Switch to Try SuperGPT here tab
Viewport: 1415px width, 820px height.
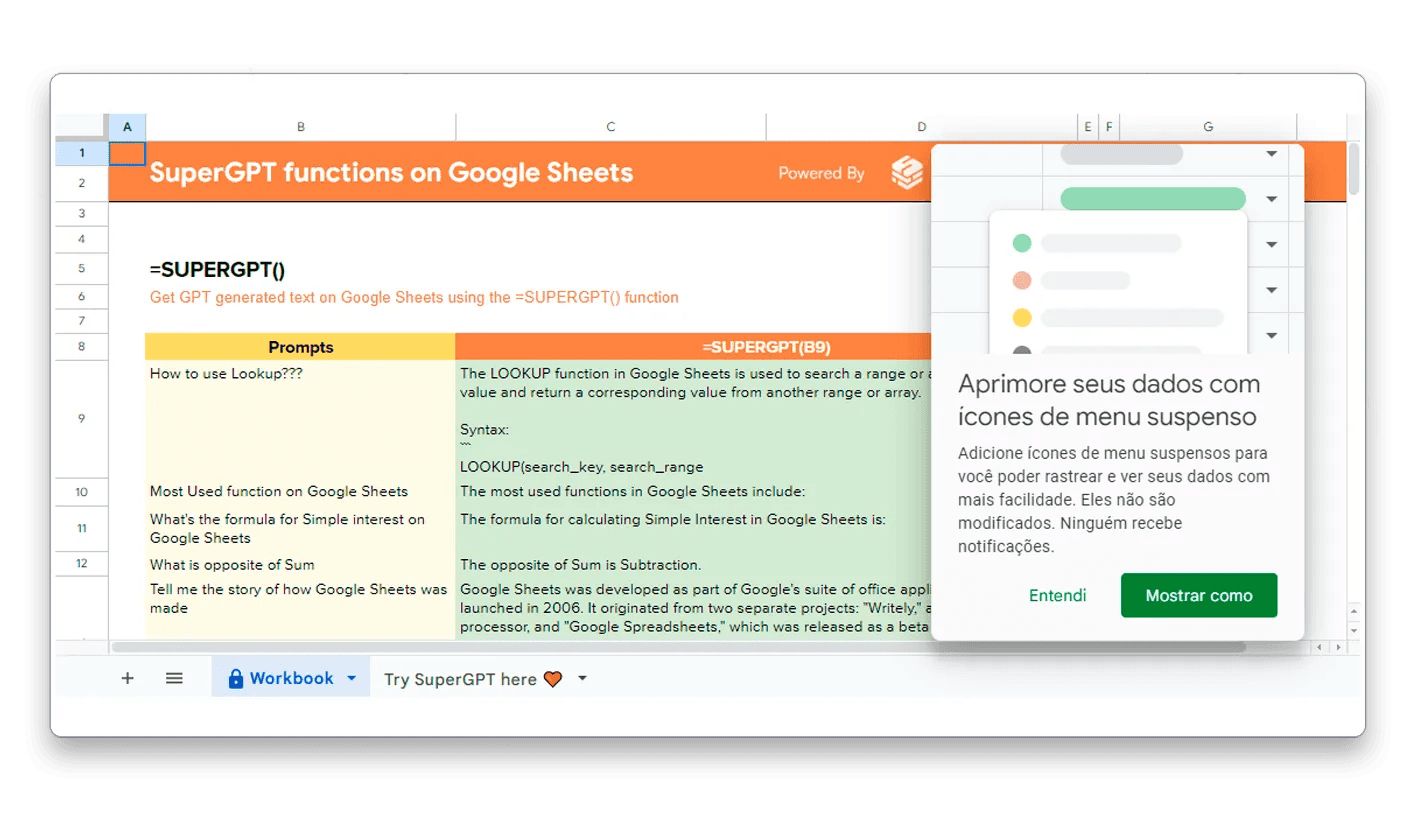click(x=473, y=679)
